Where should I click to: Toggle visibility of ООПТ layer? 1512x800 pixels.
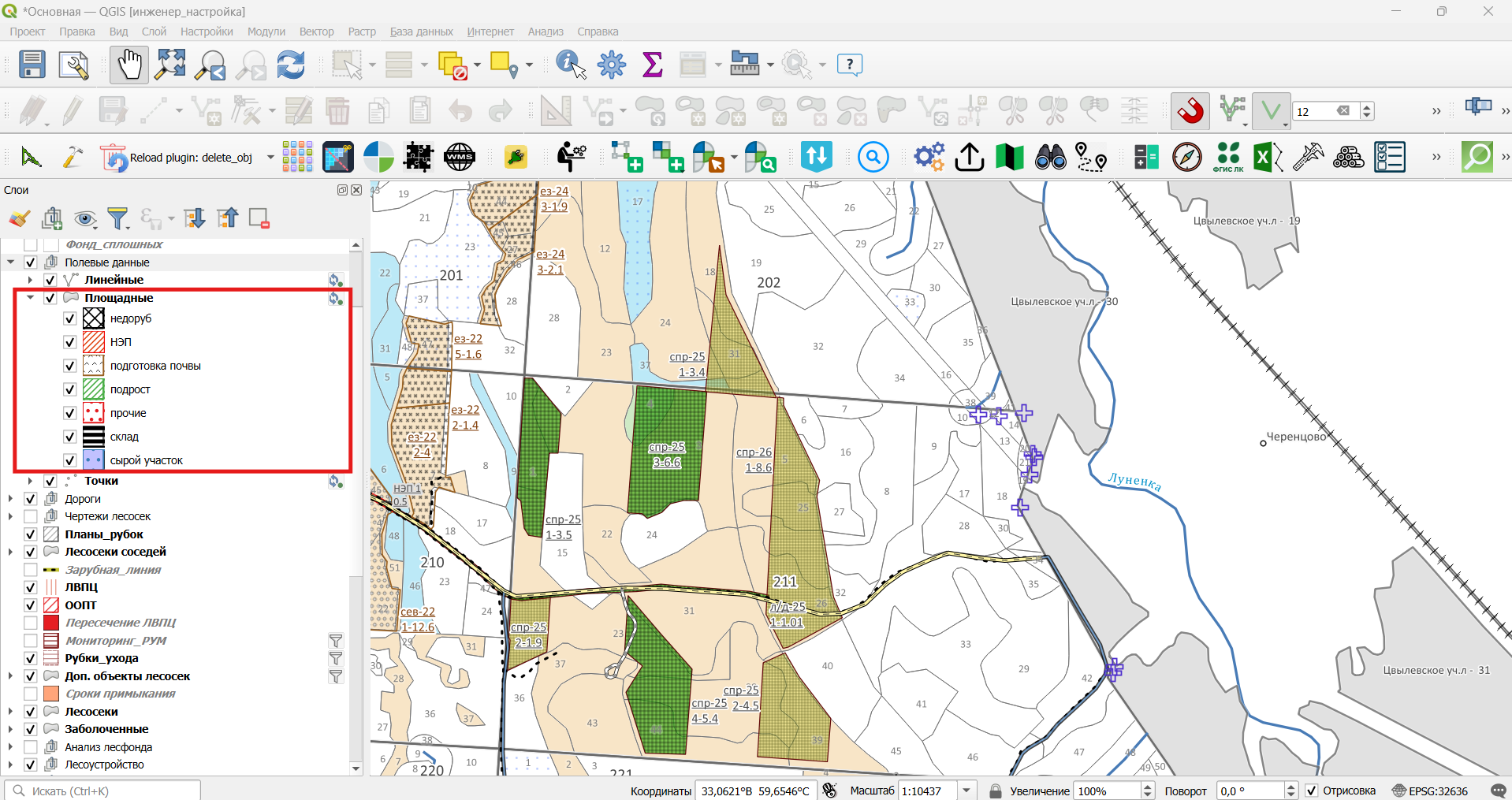[x=31, y=605]
